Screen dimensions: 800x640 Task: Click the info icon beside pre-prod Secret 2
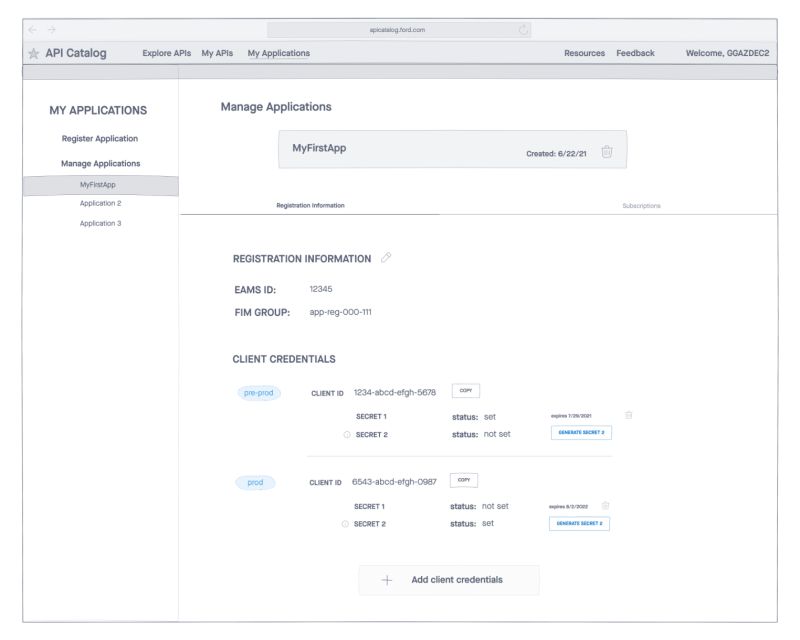pyautogui.click(x=347, y=435)
